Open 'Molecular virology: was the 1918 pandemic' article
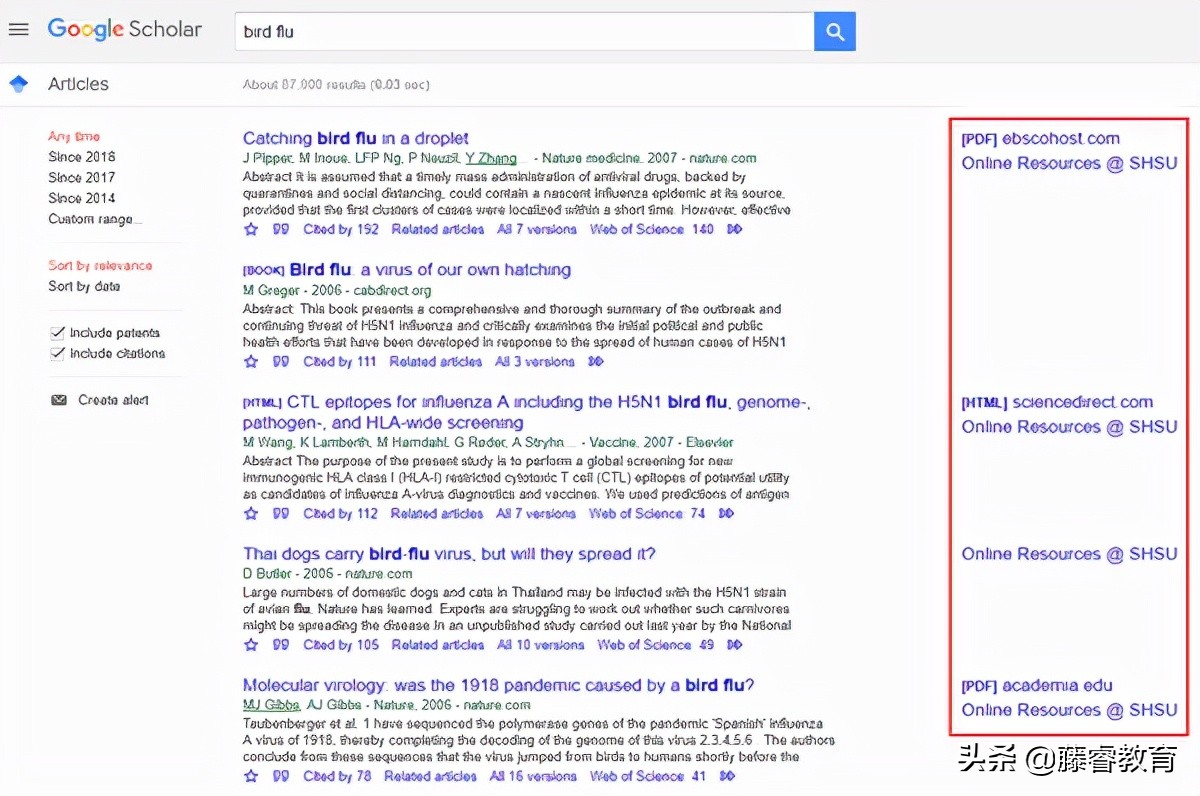1200x796 pixels. [x=498, y=686]
